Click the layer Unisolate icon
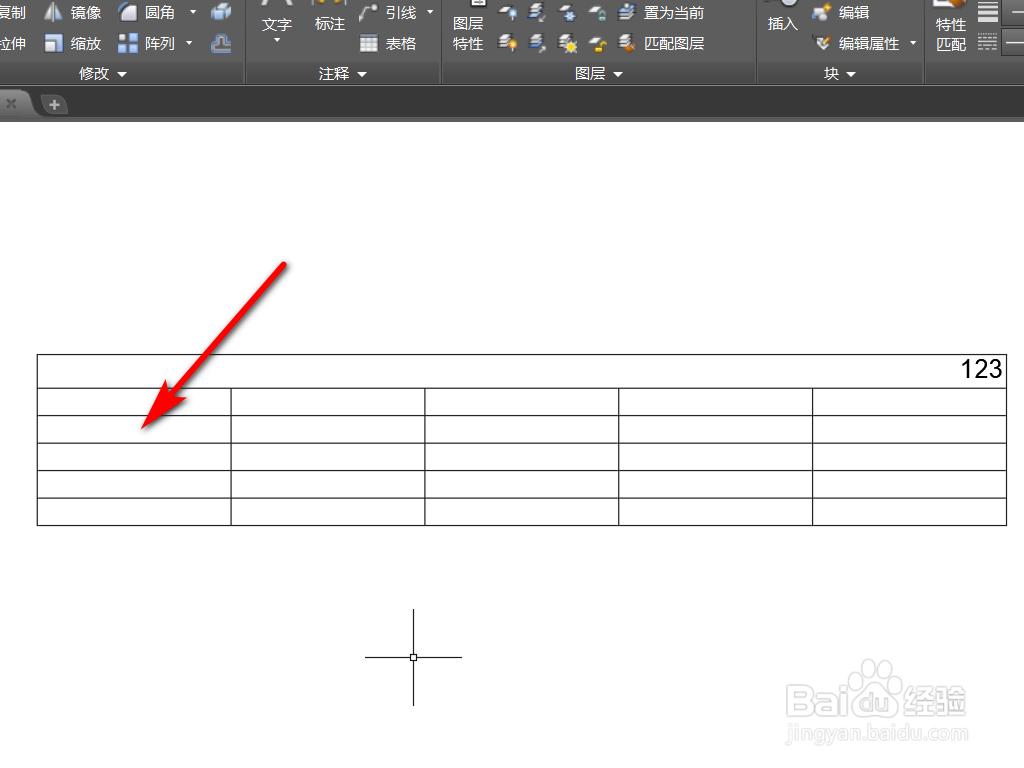 (537, 44)
